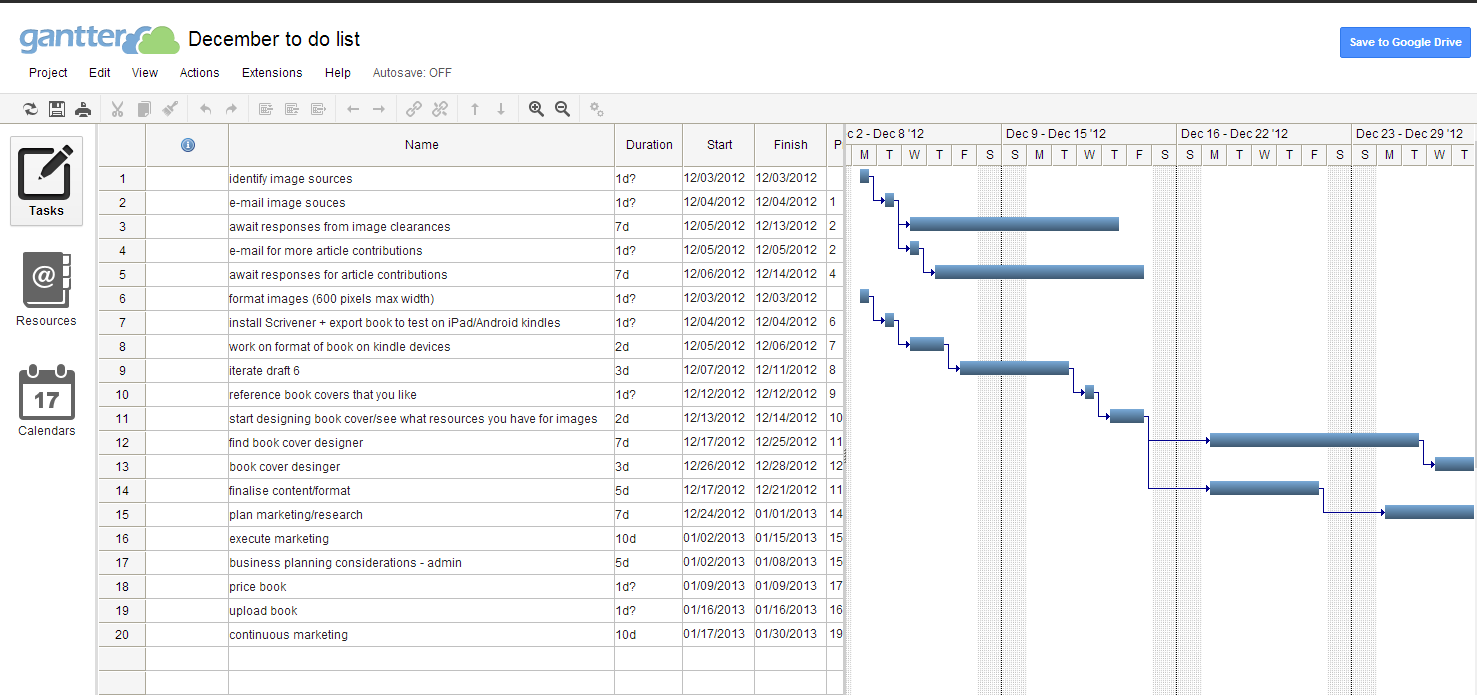The image size is (1477, 695).
Task: Click the refresh/sync toolbar icon
Action: 30,109
